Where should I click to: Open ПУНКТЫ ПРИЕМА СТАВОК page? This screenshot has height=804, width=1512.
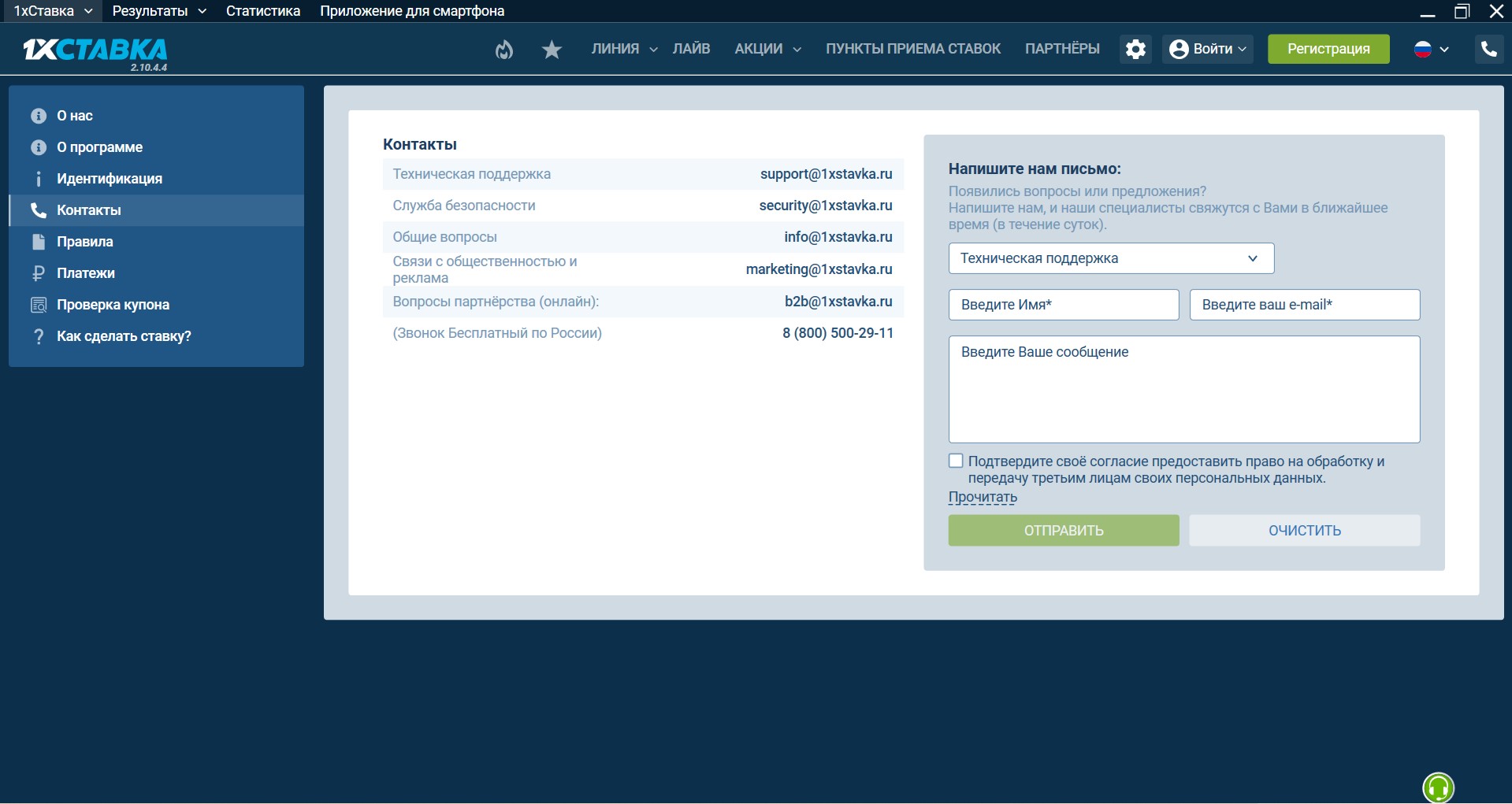[913, 49]
